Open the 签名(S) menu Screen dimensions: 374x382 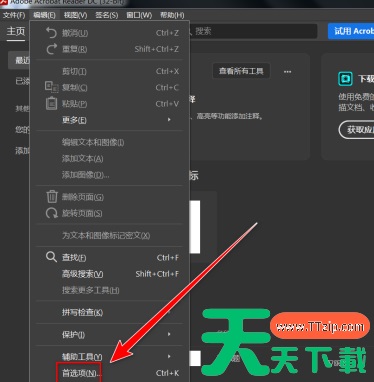click(x=107, y=15)
